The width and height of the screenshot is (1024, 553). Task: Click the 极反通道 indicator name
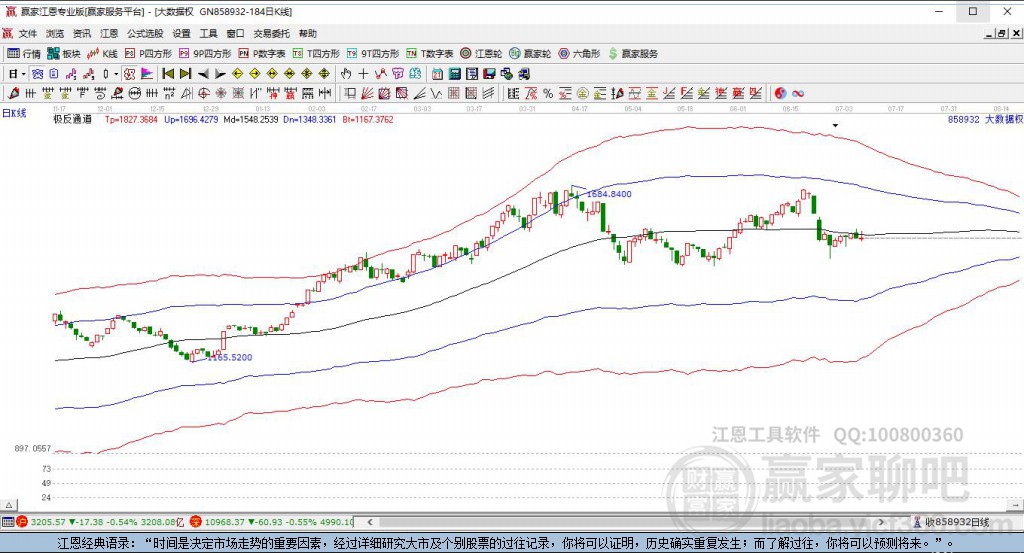click(72, 119)
